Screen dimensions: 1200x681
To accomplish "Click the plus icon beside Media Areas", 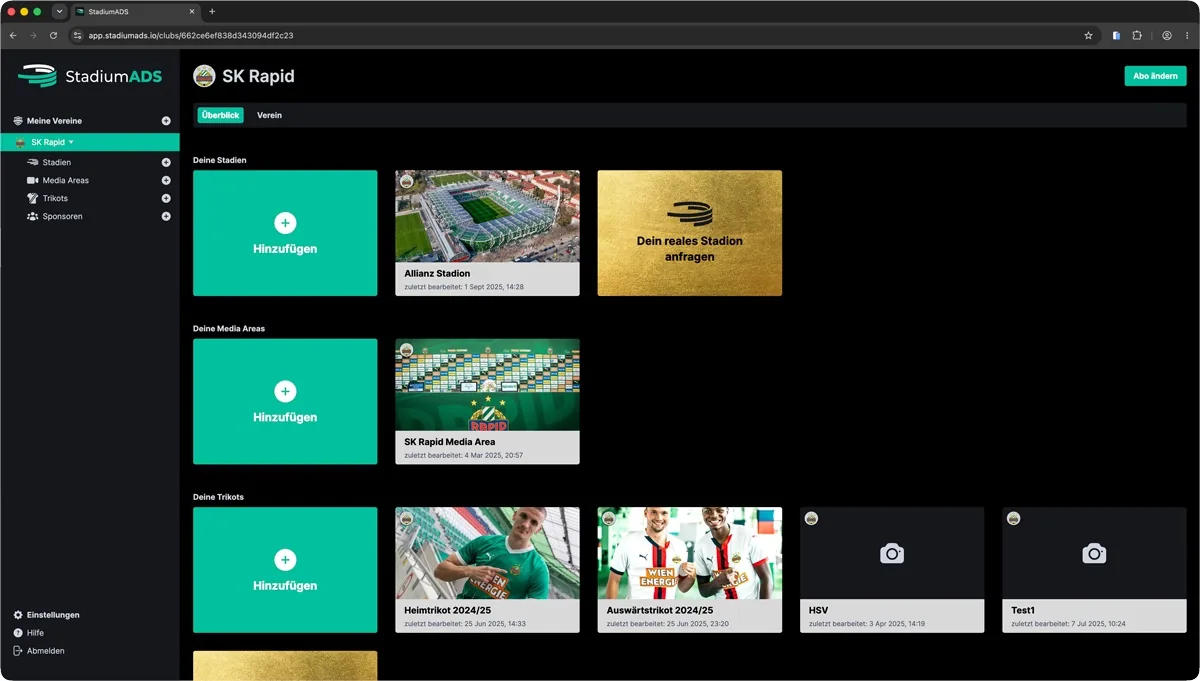I will click(x=166, y=180).
